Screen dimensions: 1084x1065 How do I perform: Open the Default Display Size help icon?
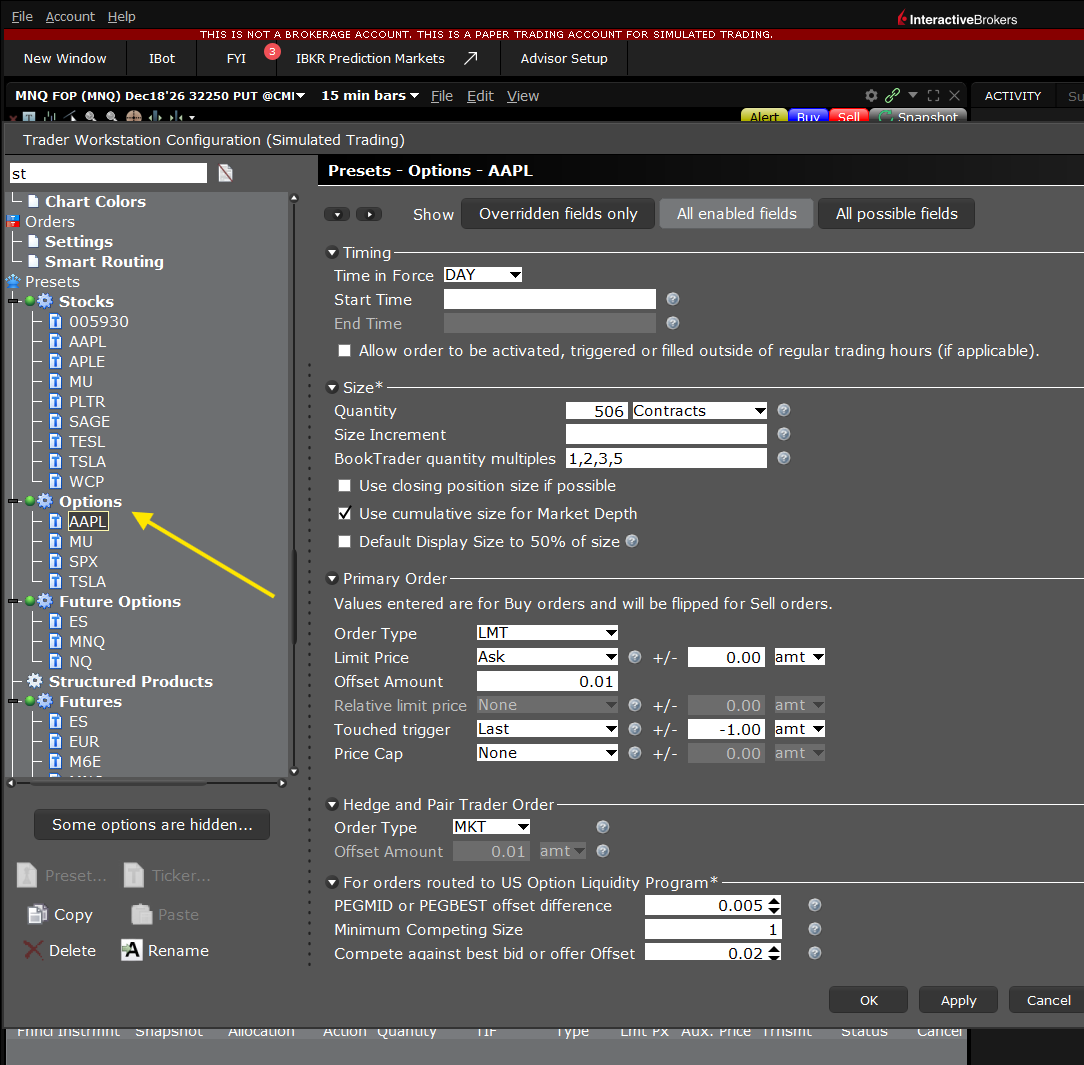tap(632, 541)
